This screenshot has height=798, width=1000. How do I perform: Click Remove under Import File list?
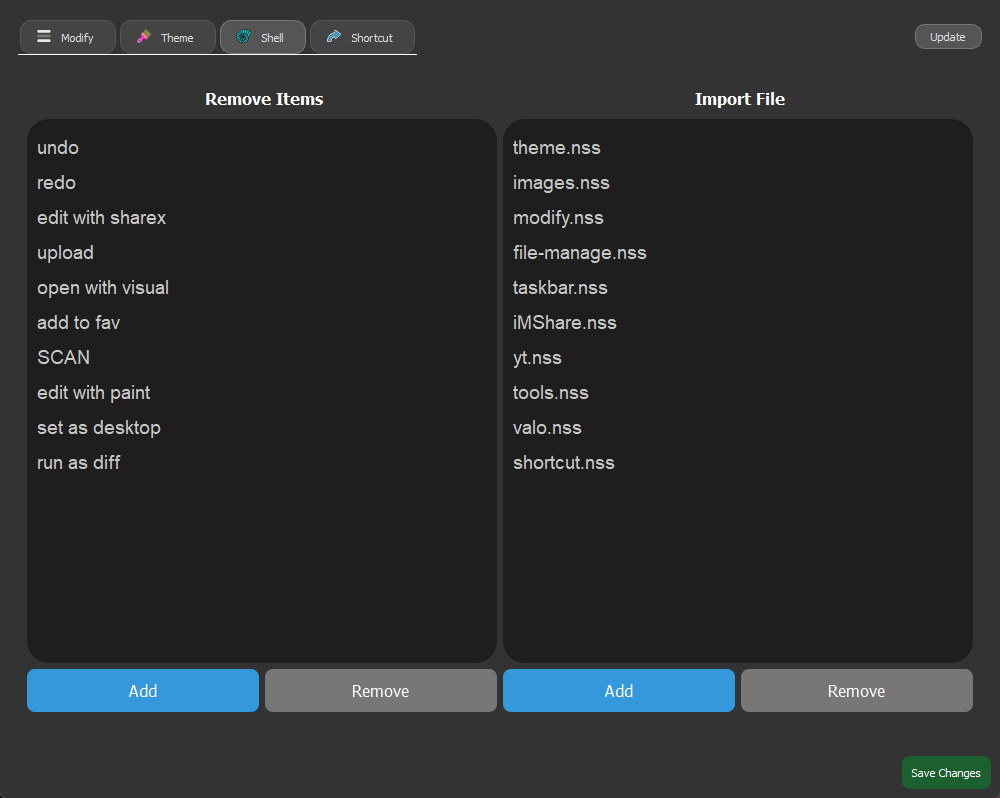tap(857, 691)
